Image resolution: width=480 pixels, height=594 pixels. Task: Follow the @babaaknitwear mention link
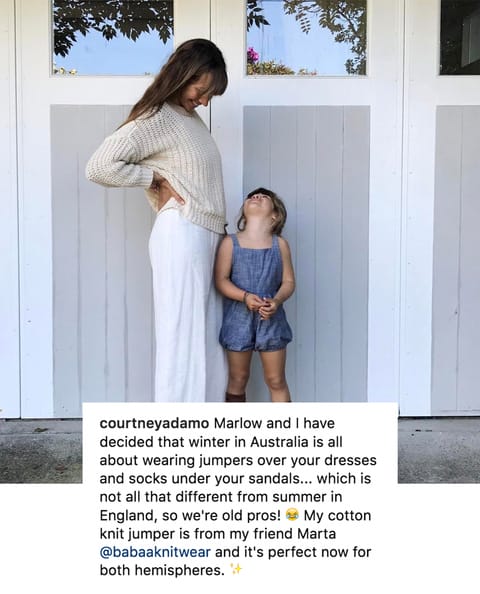click(x=155, y=552)
